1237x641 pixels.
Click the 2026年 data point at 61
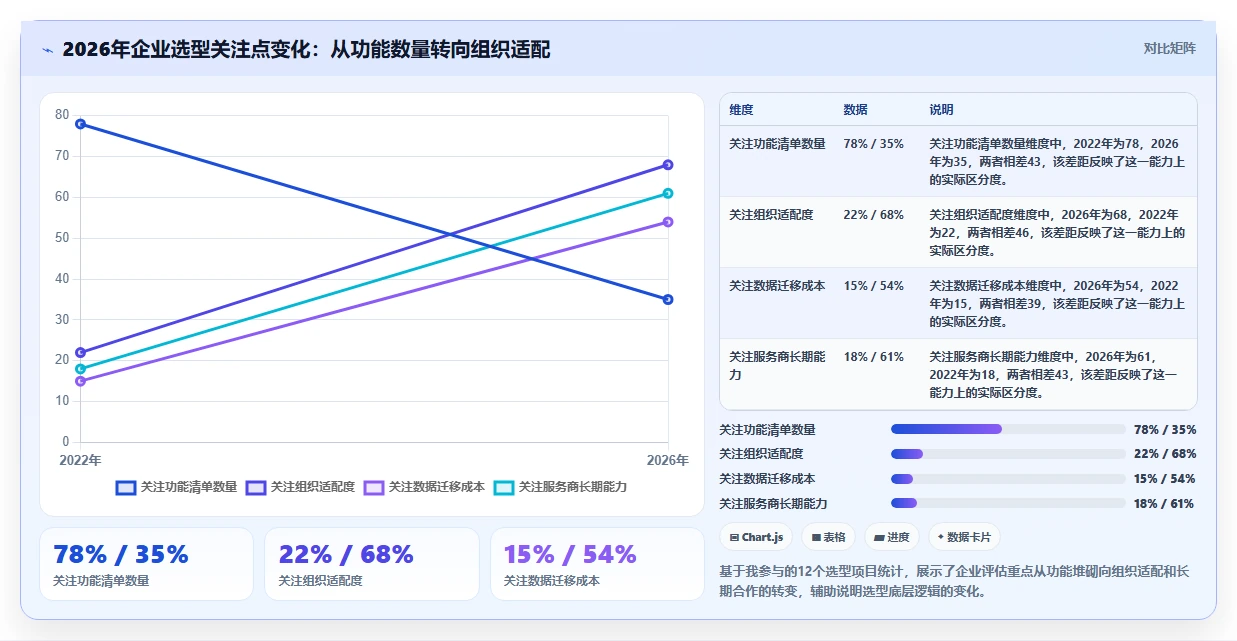click(x=668, y=193)
